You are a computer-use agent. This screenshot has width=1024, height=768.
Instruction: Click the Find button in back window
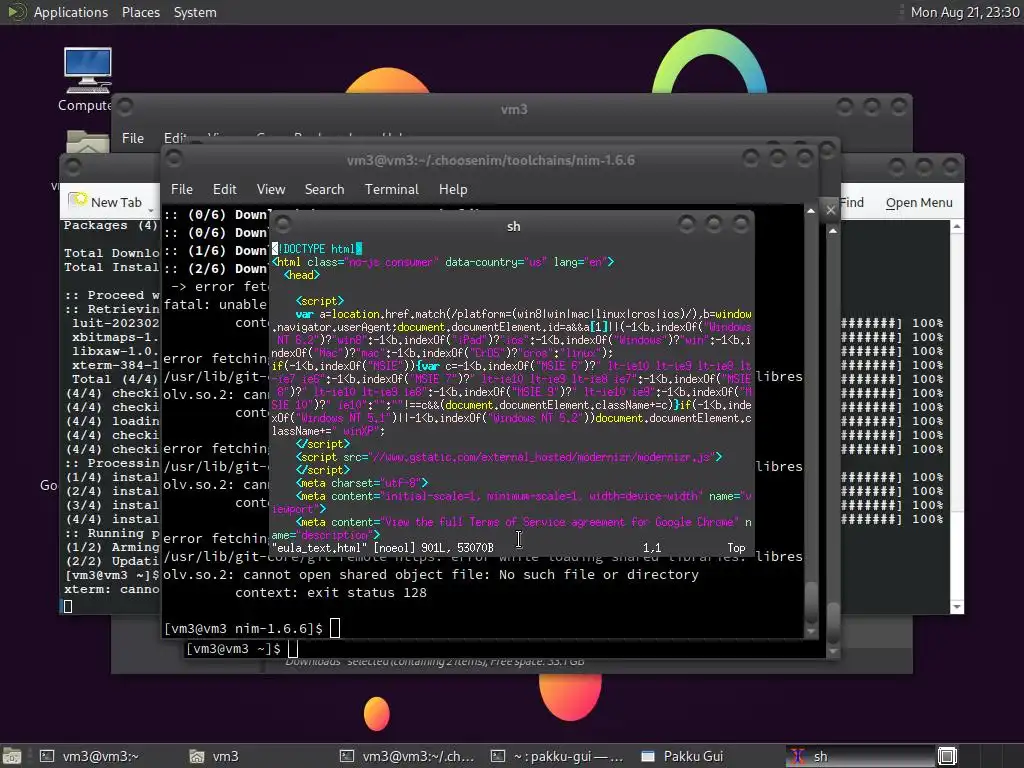[852, 203]
